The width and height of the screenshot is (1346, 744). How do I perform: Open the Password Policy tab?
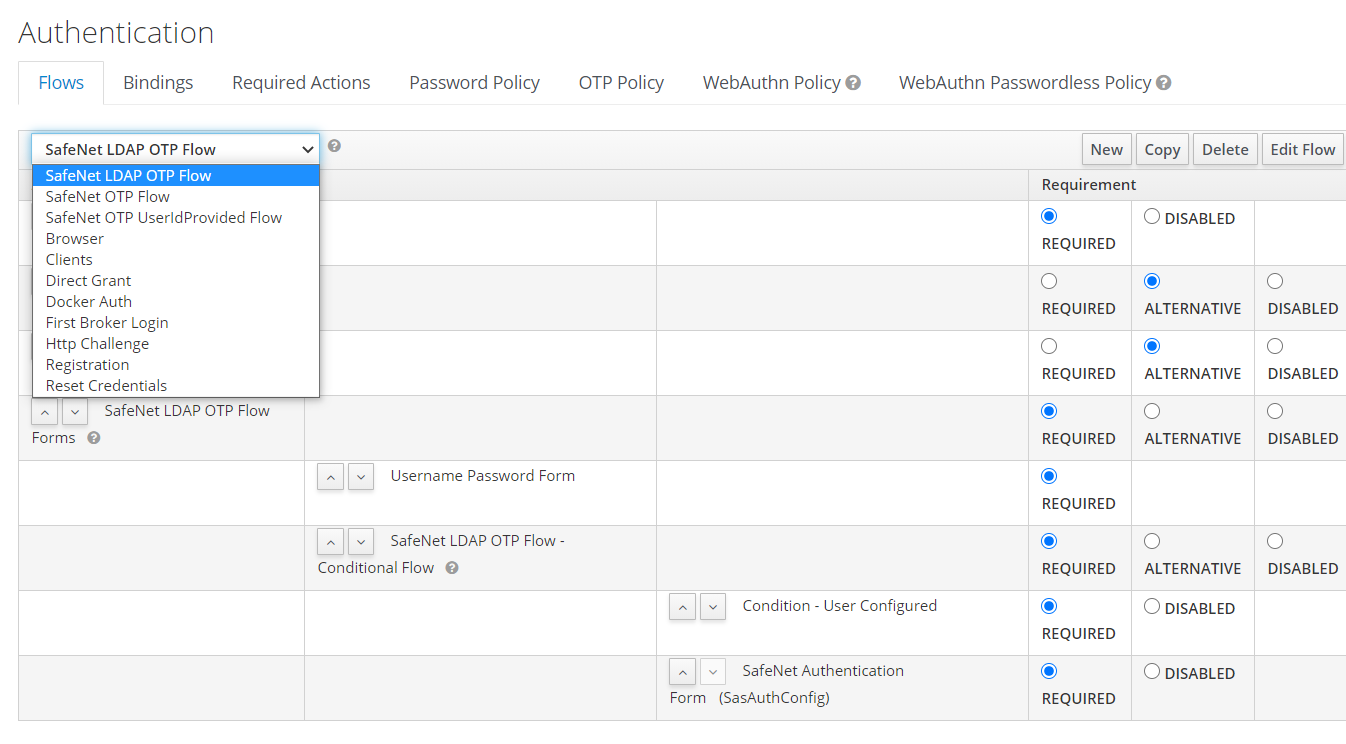(x=474, y=83)
